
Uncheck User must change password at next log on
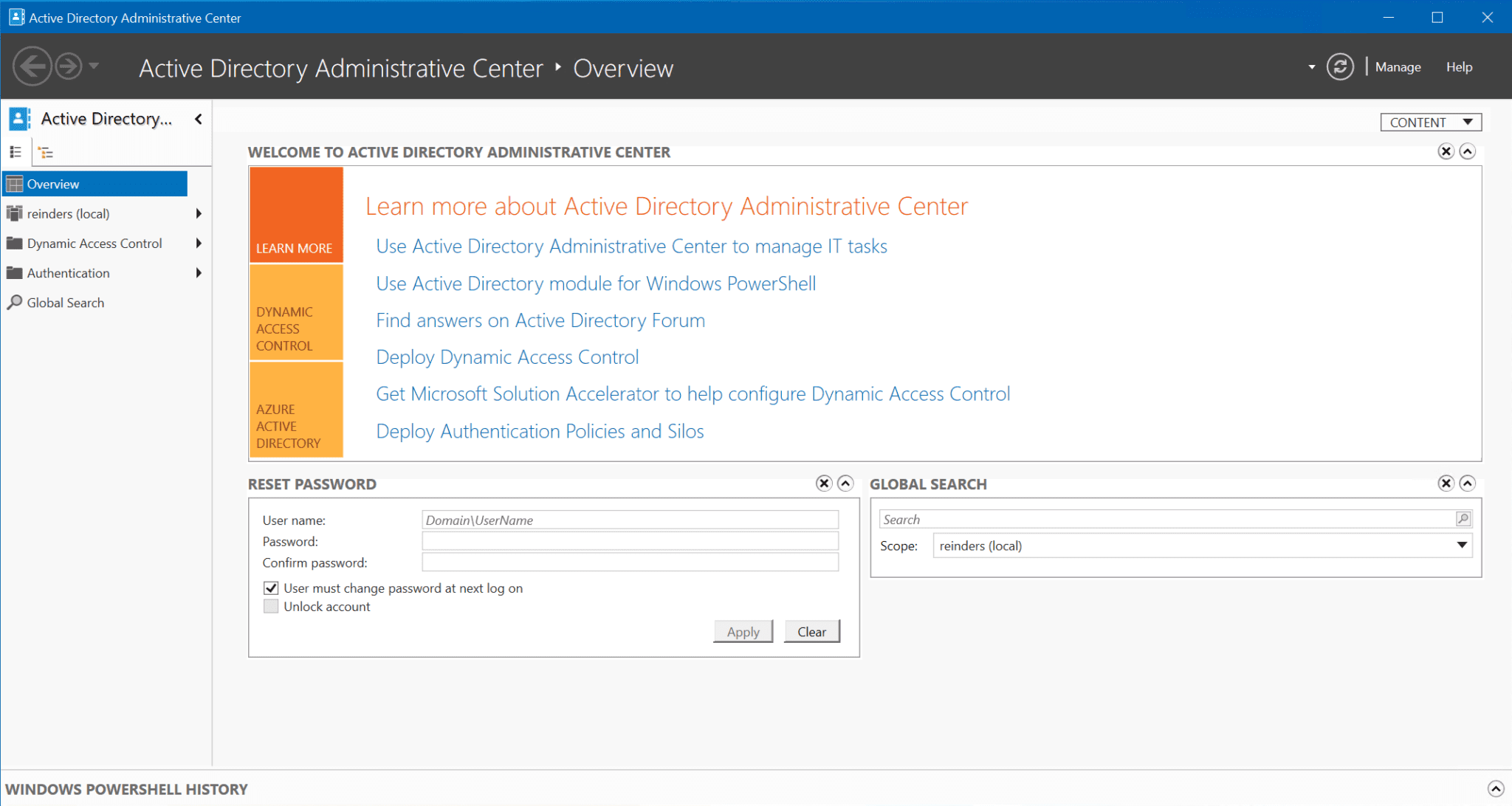click(271, 588)
